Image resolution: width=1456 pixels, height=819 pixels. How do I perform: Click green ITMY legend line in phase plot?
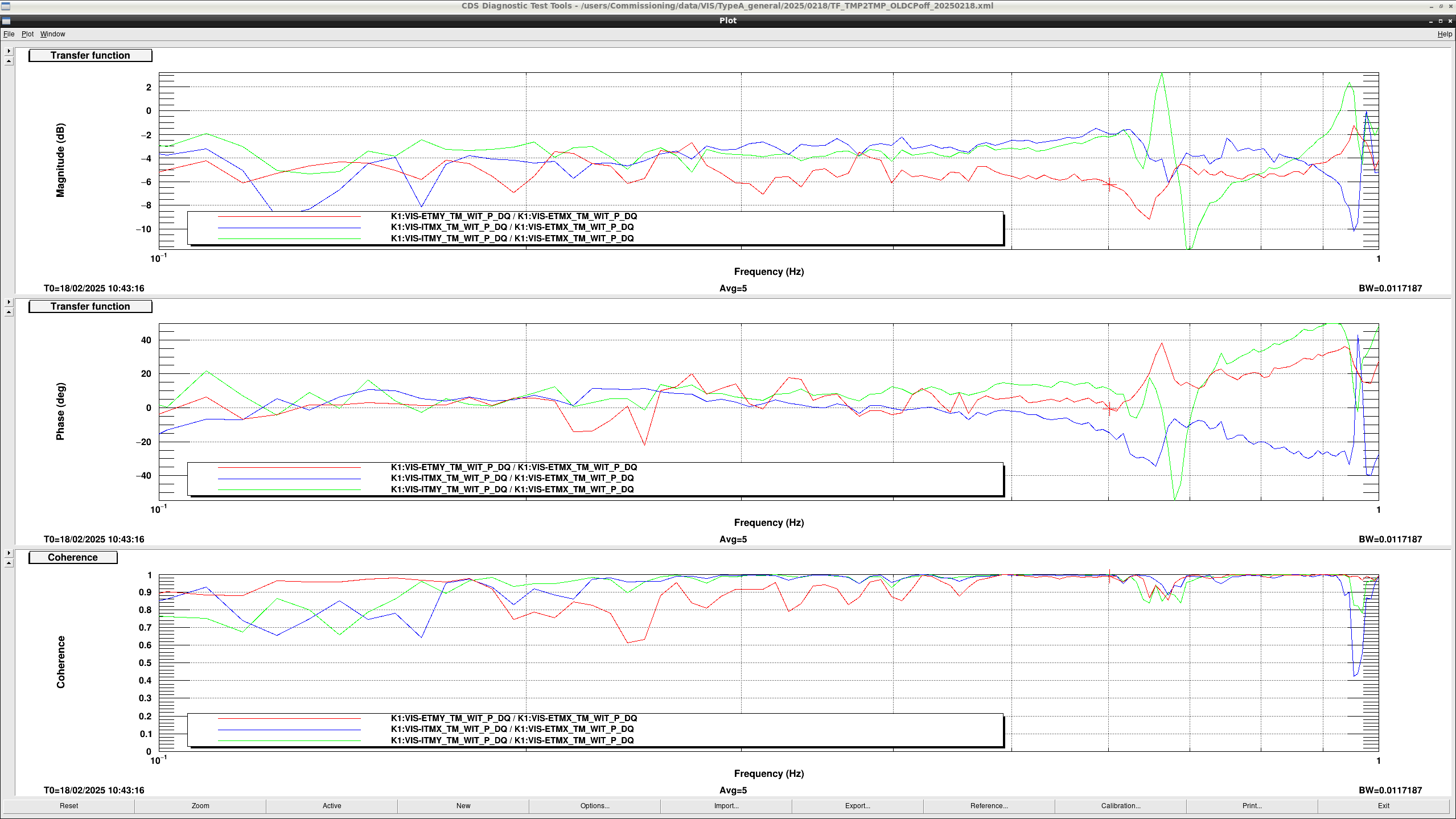[289, 489]
